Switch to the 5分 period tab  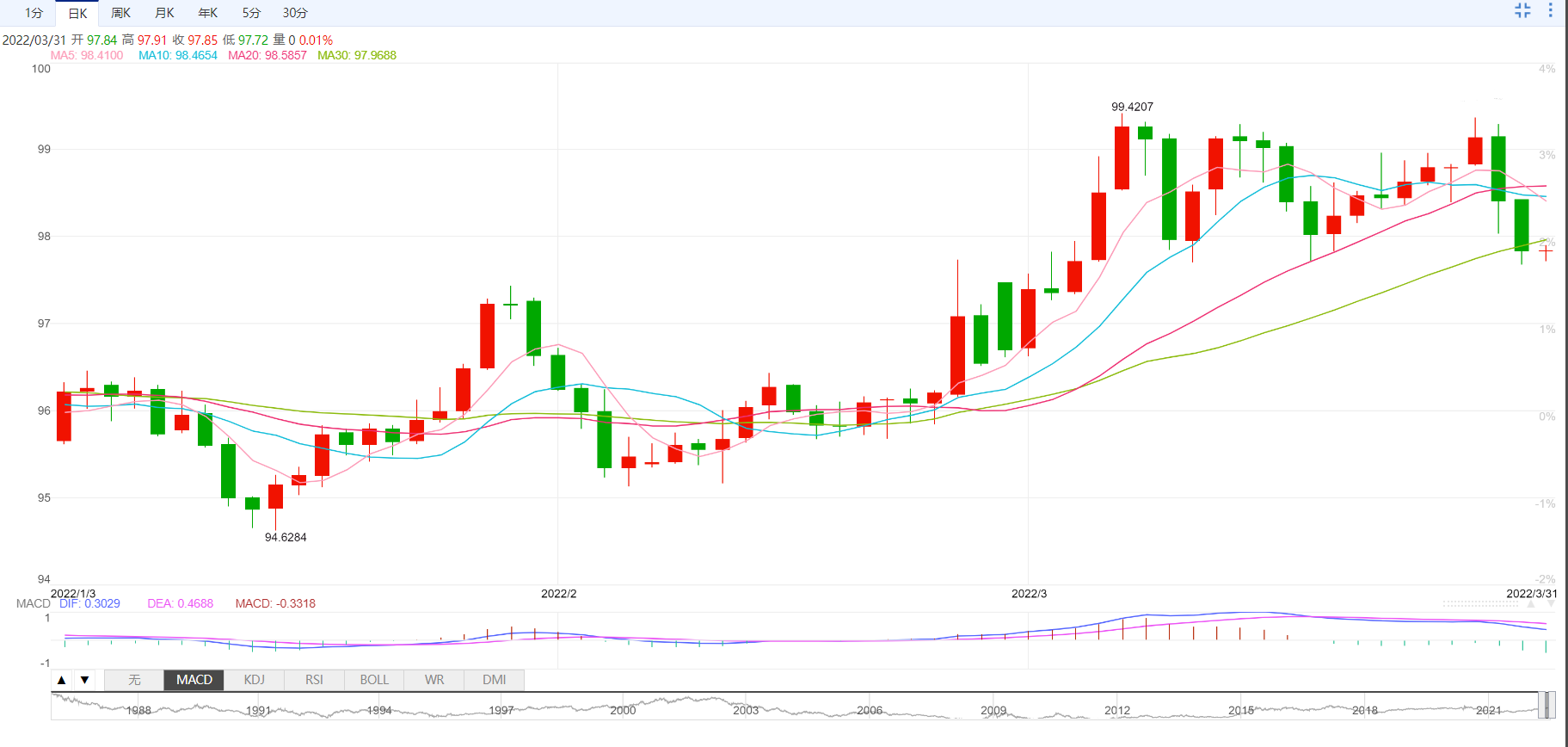tap(250, 13)
